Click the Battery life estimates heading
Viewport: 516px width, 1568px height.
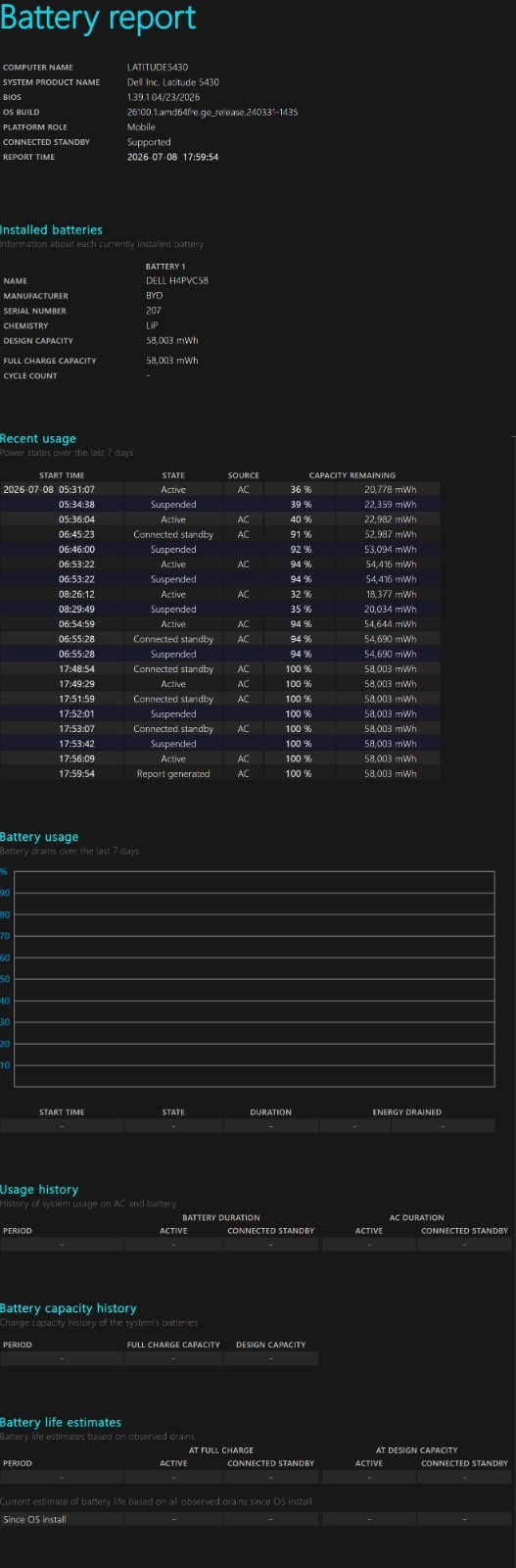61,1422
